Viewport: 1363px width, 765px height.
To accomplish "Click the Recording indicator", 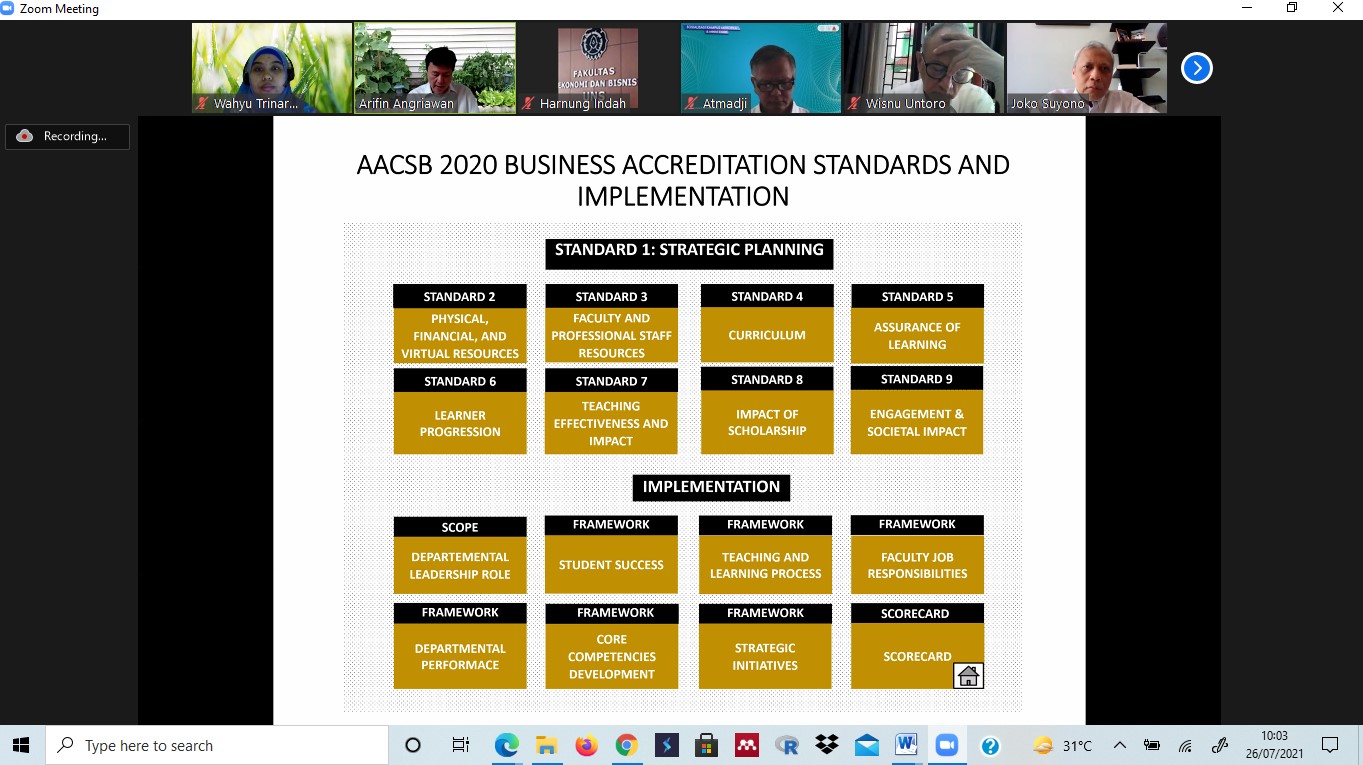I will click(67, 136).
